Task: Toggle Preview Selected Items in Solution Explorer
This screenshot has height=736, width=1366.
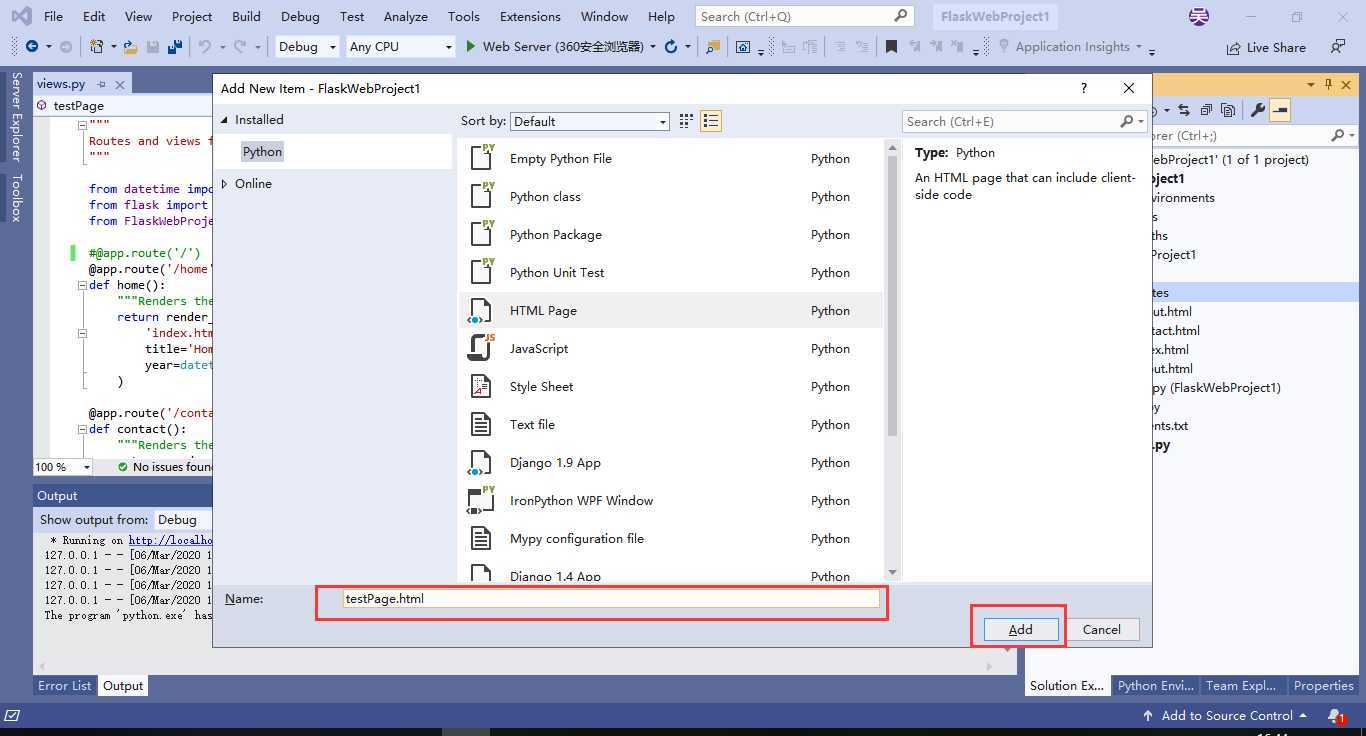Action: pos(1280,110)
